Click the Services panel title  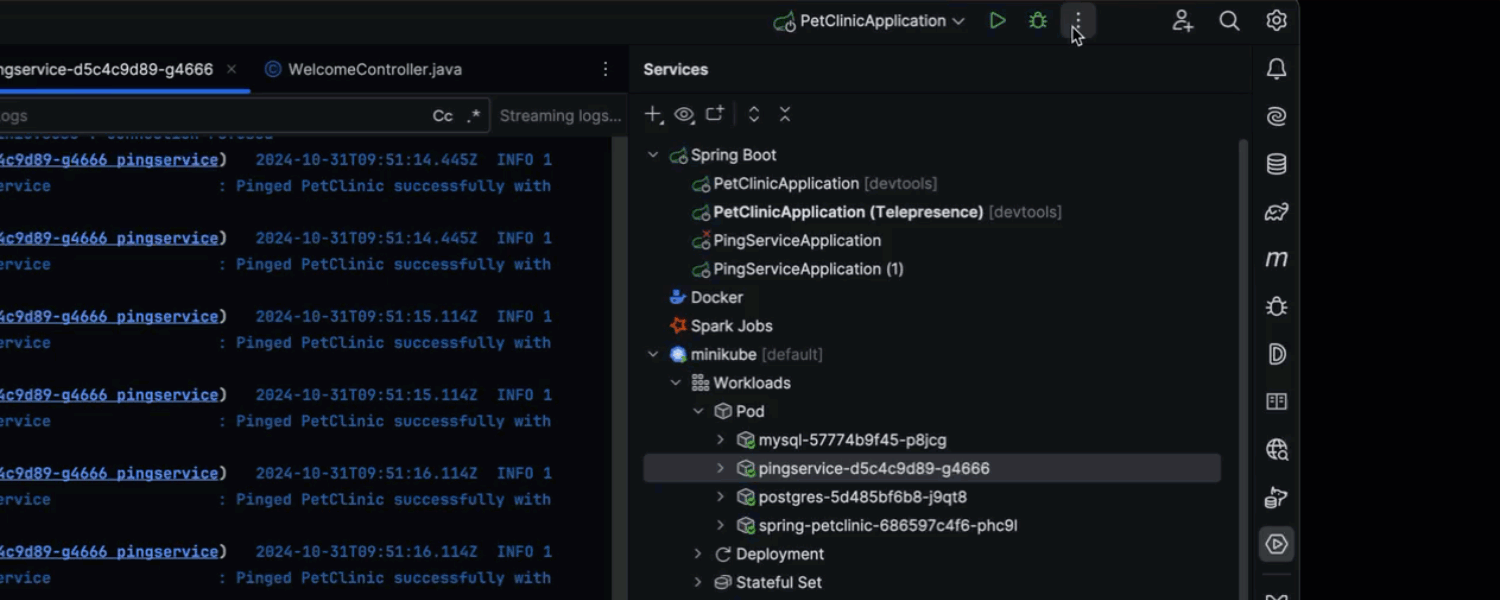point(676,69)
